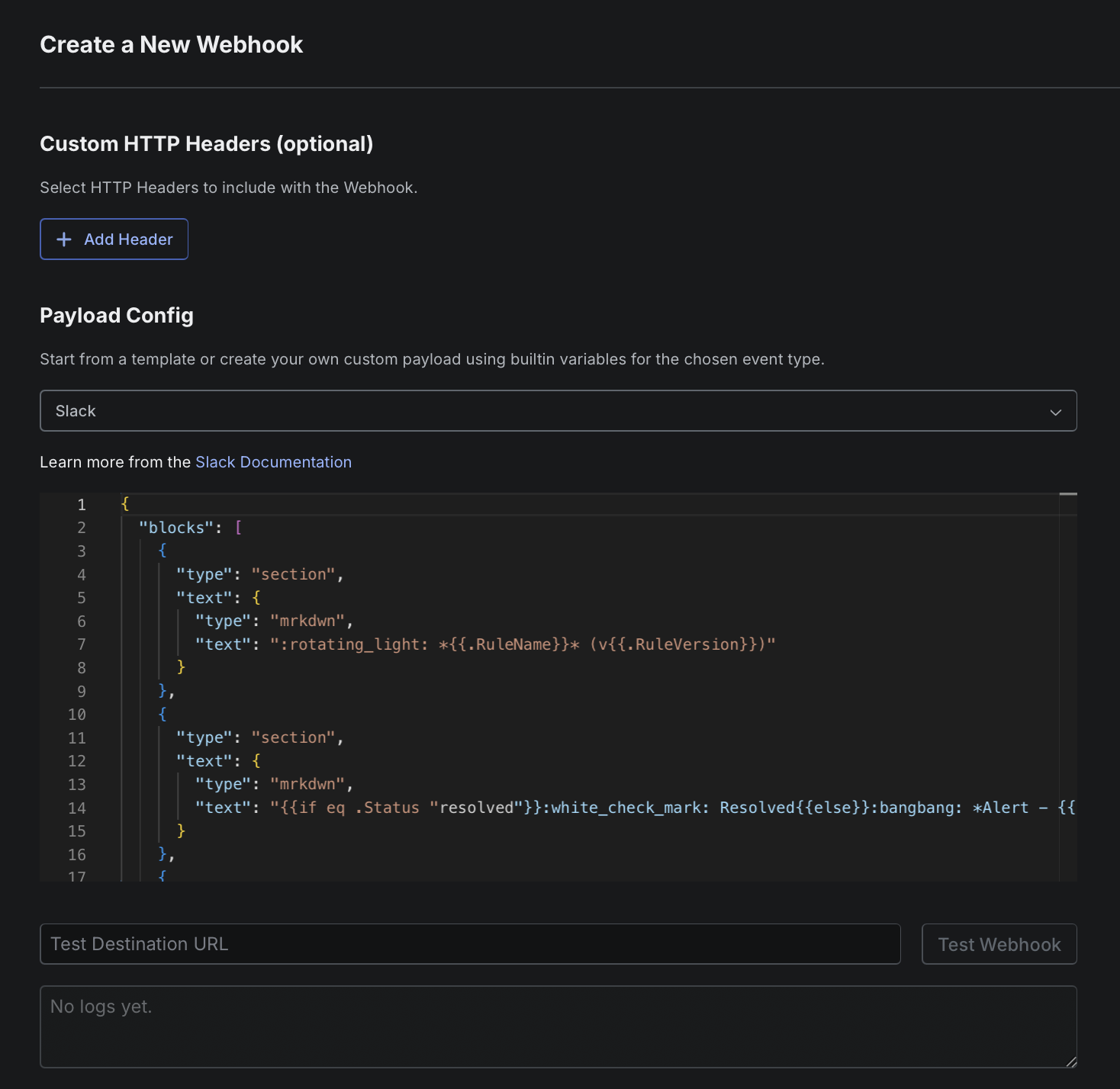Click the Create a New Webhook heading
Image resolution: width=1120 pixels, height=1089 pixels.
(x=171, y=44)
